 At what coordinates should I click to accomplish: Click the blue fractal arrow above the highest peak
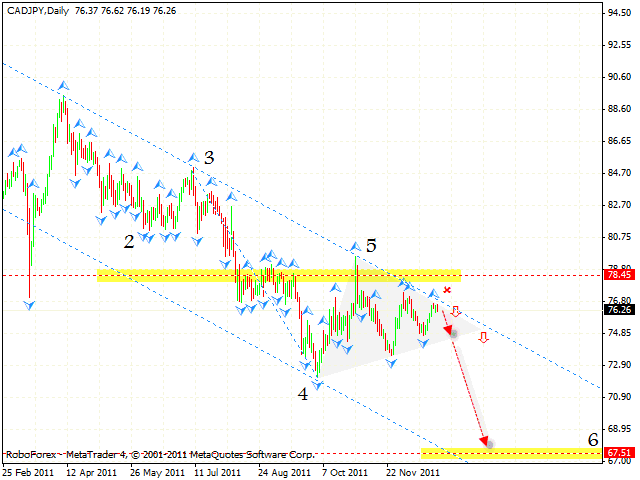click(63, 86)
